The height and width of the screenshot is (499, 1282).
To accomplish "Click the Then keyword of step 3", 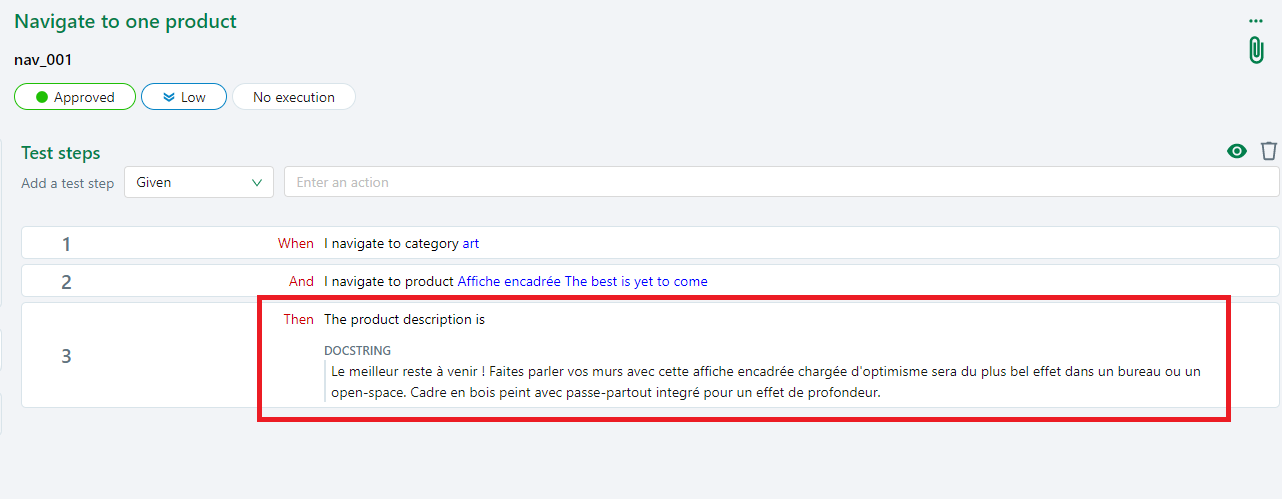I will coord(298,320).
